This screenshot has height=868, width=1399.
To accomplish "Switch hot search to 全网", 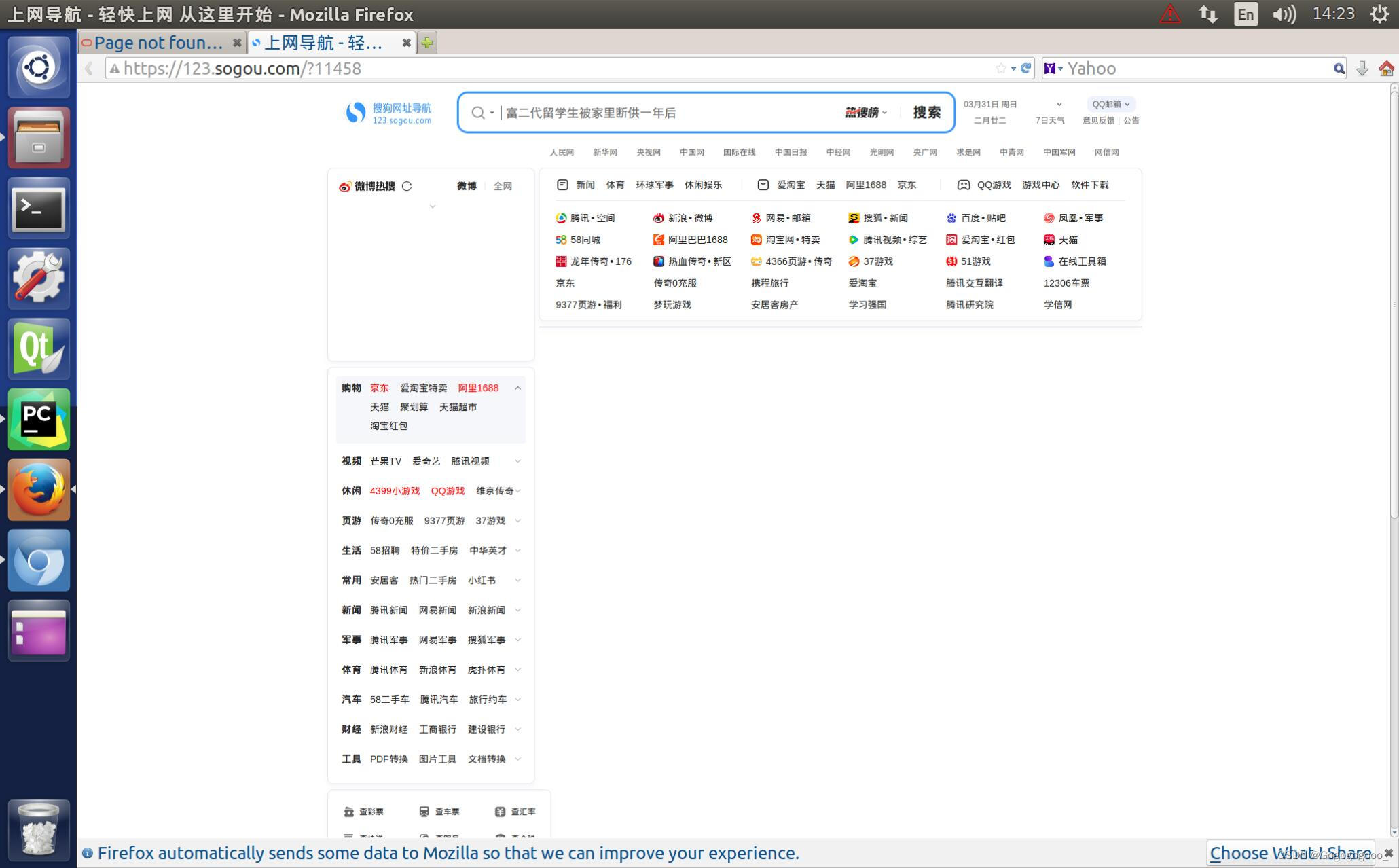I will (x=503, y=186).
